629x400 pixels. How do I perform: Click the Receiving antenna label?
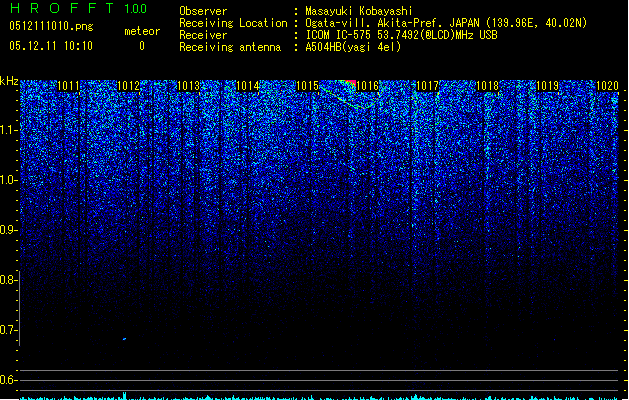230,47
